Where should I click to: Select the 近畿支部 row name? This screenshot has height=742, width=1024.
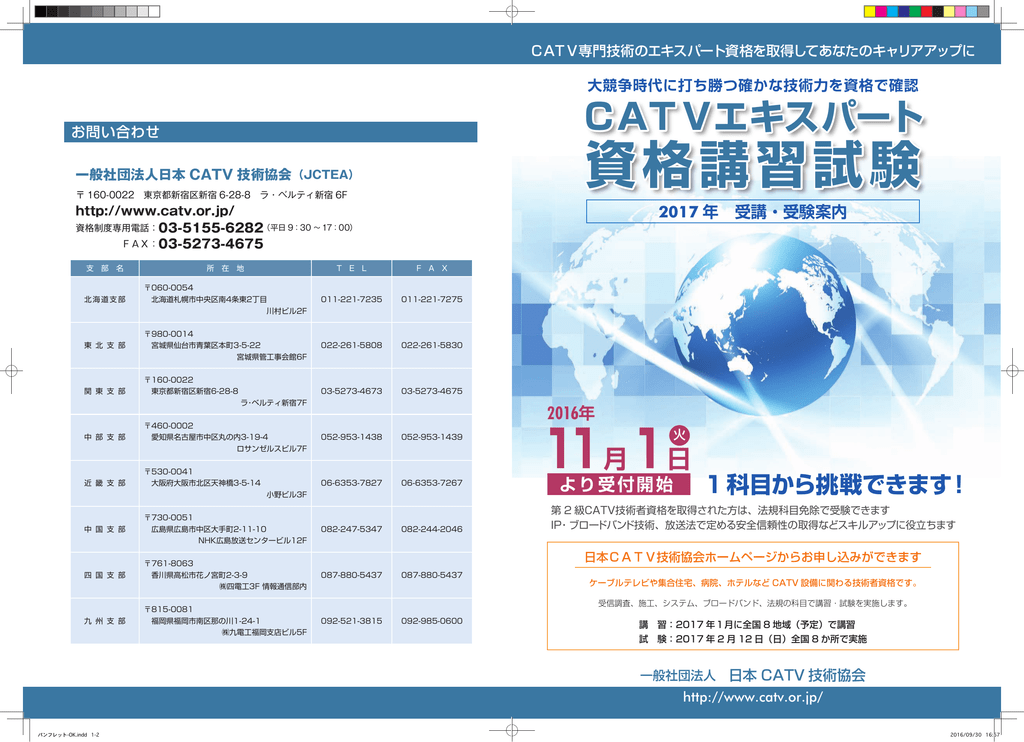click(104, 483)
